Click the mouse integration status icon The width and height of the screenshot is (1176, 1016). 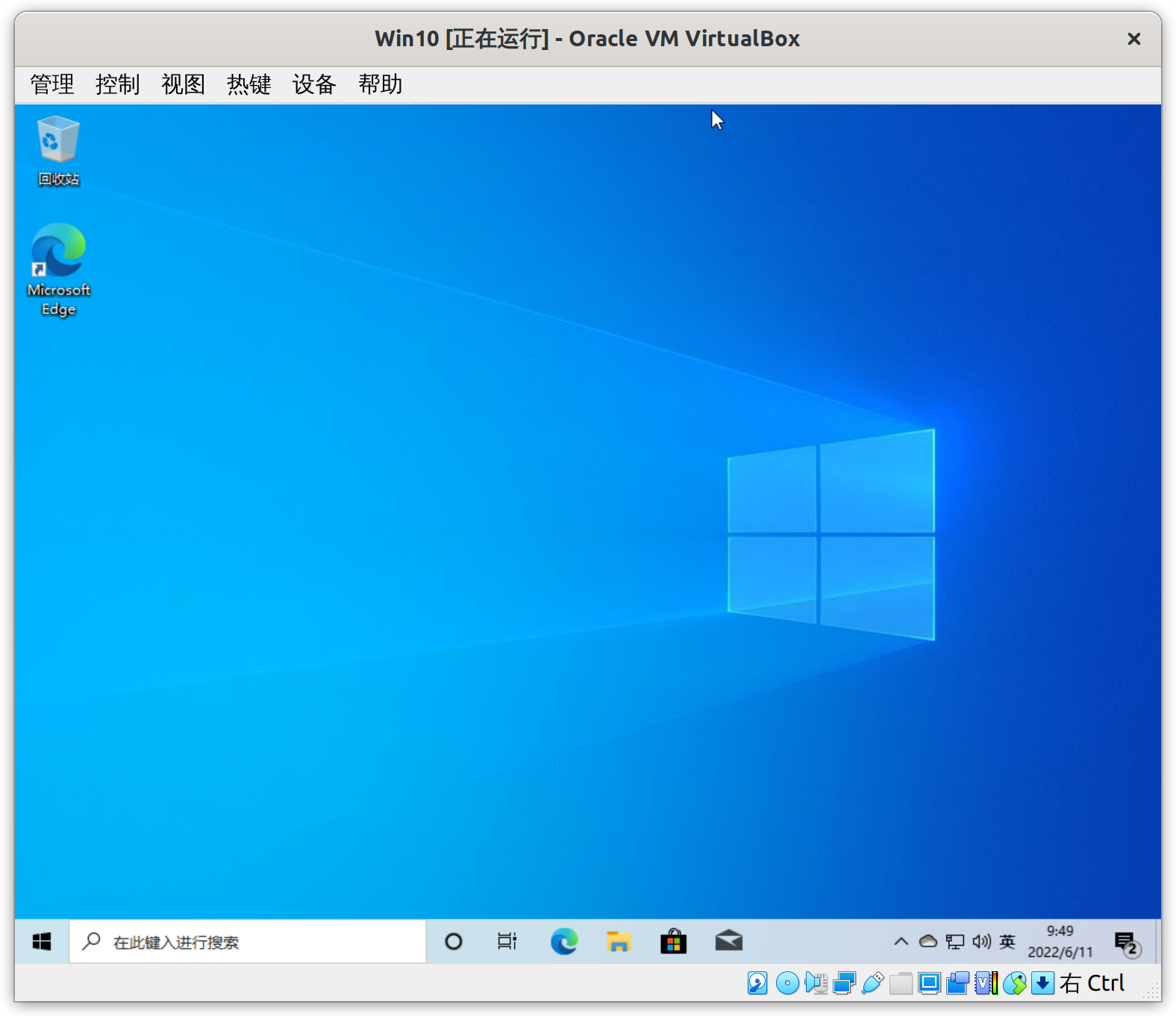(x=1015, y=983)
